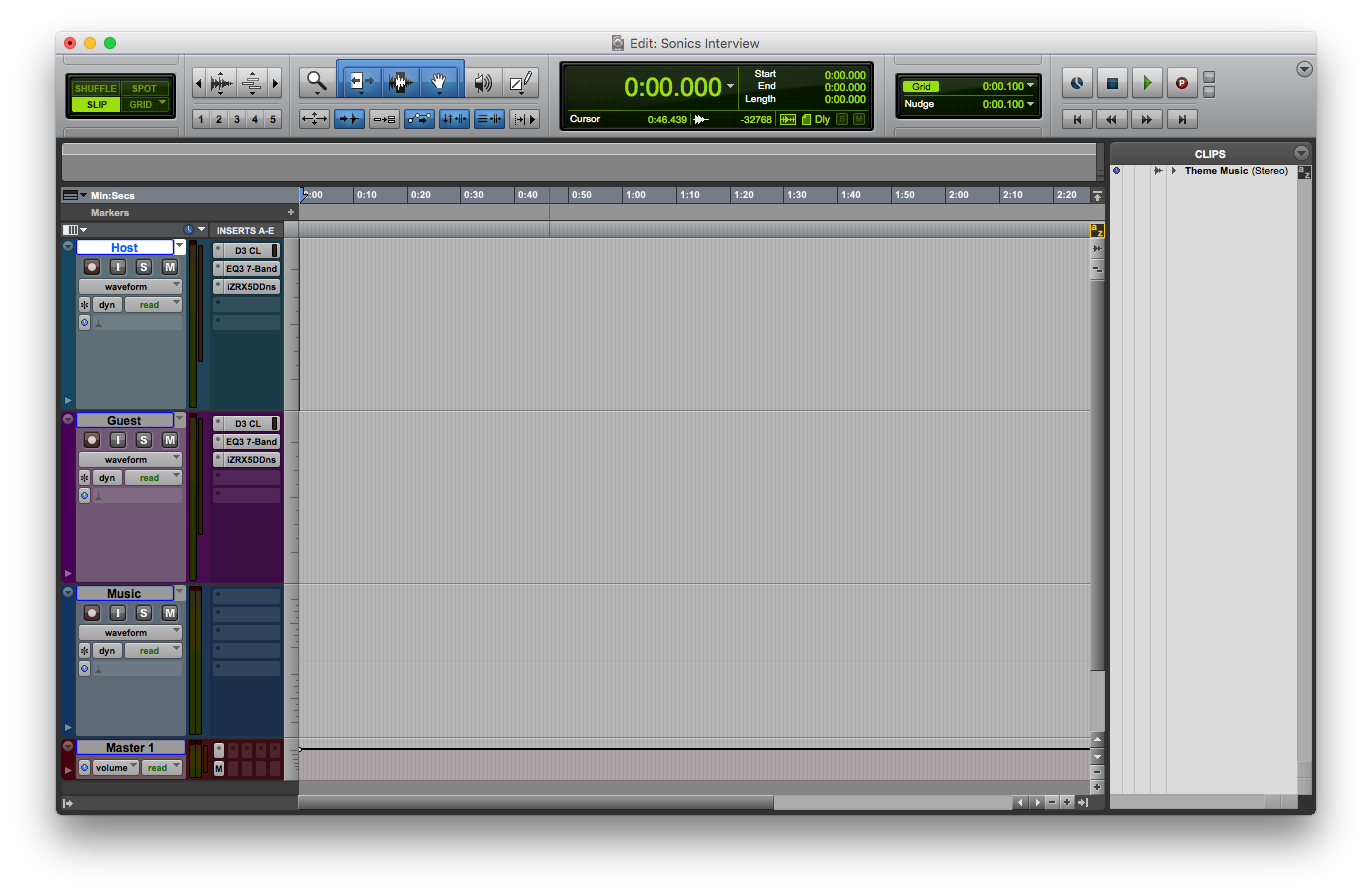Click the vertical audio zoom waveform button

222,82
